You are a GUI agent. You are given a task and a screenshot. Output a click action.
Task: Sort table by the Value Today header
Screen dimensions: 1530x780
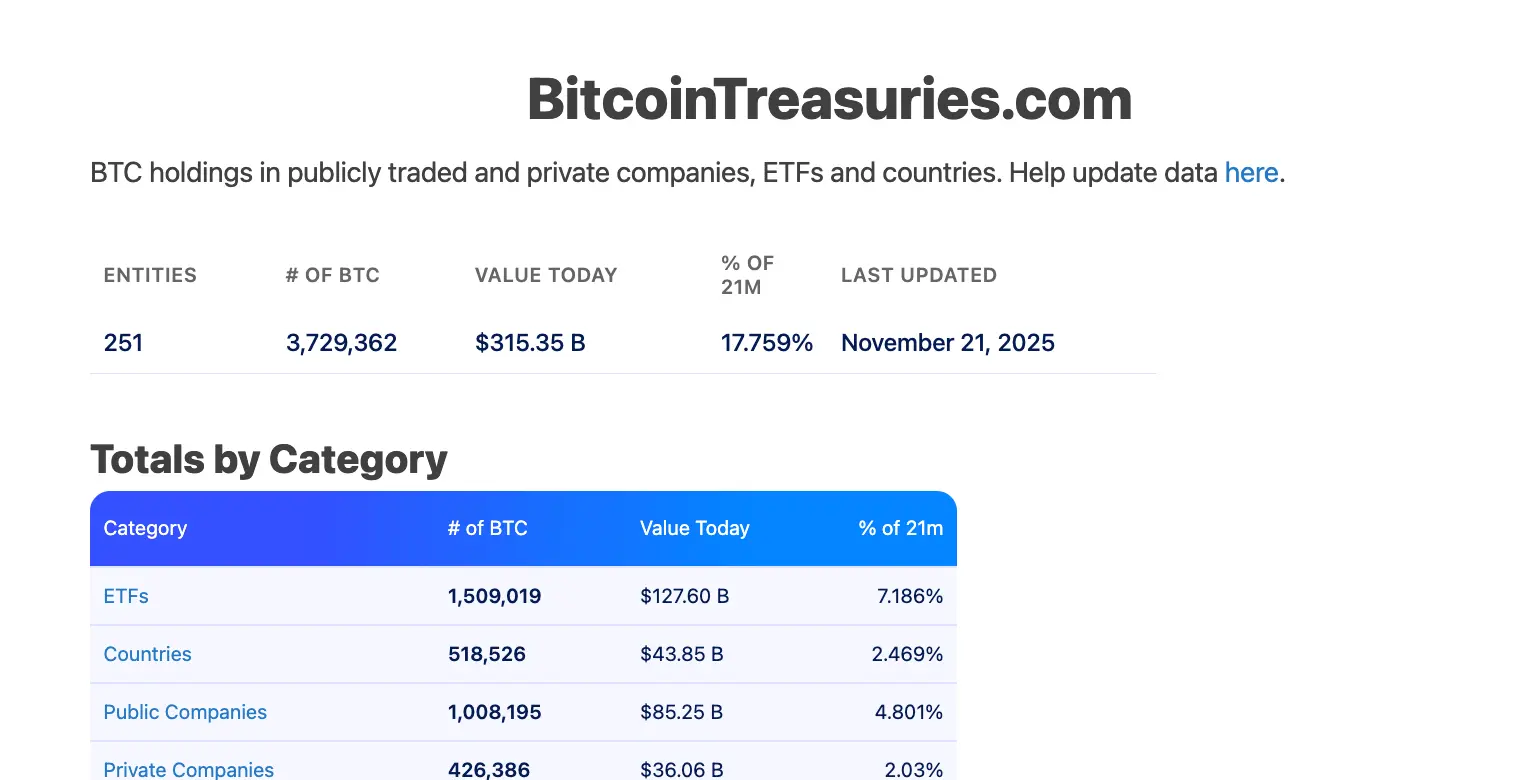(x=695, y=528)
